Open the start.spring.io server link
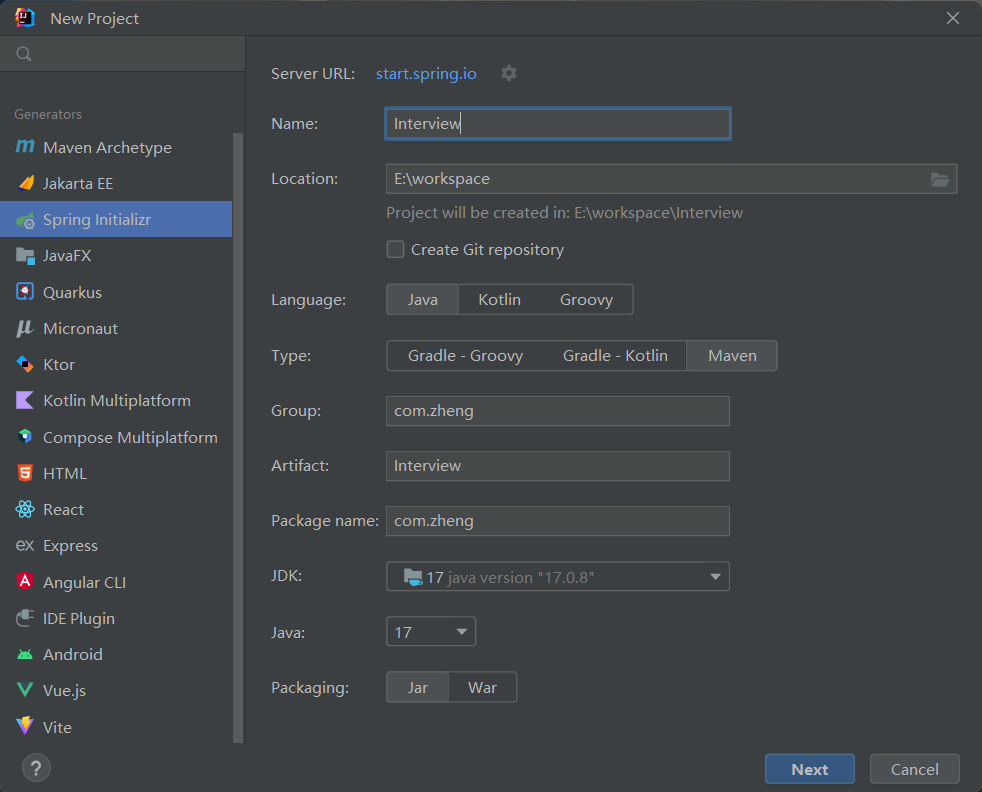The height and width of the screenshot is (792, 982). (x=426, y=74)
